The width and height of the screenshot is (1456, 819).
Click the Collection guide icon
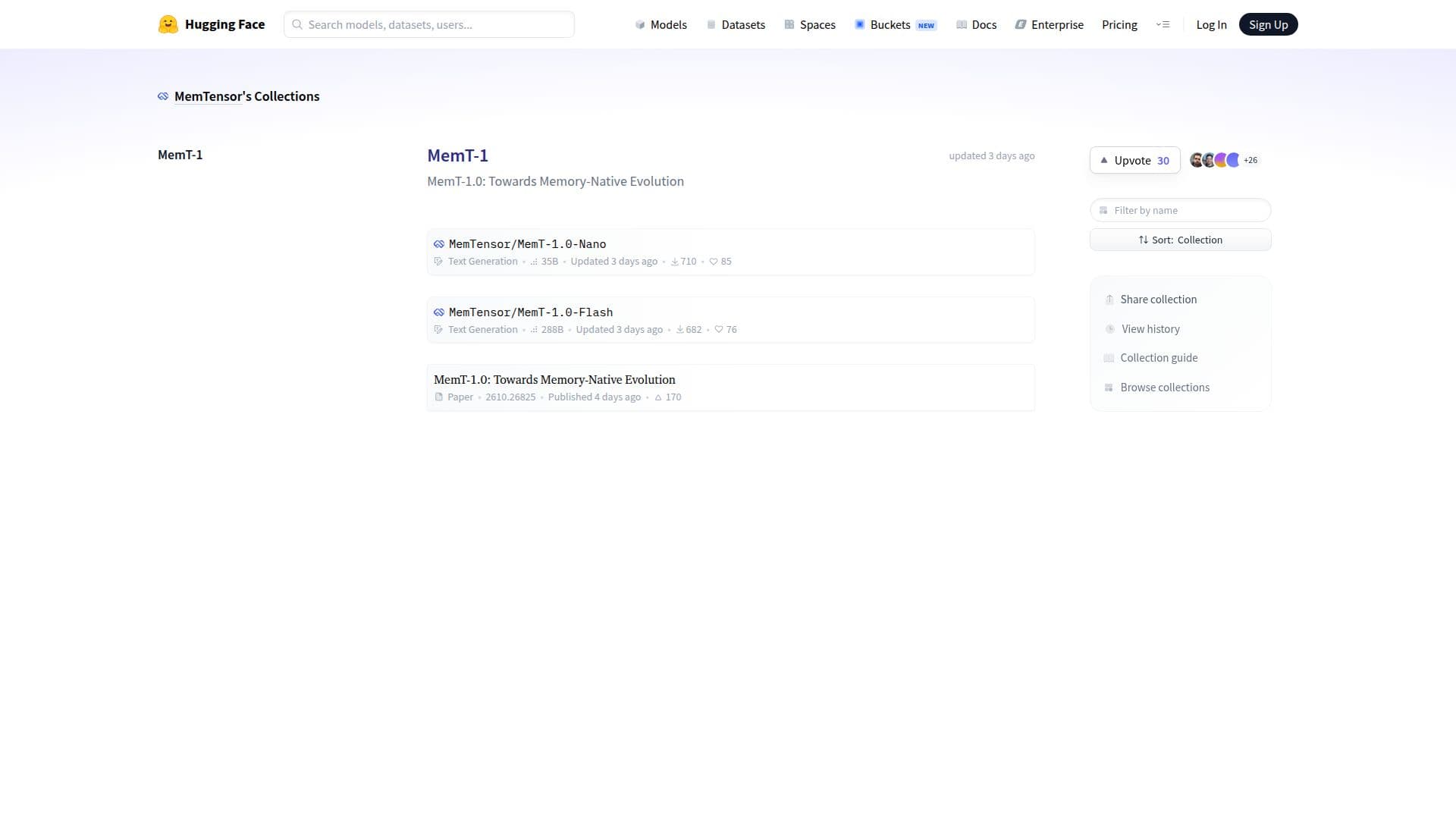tap(1109, 358)
